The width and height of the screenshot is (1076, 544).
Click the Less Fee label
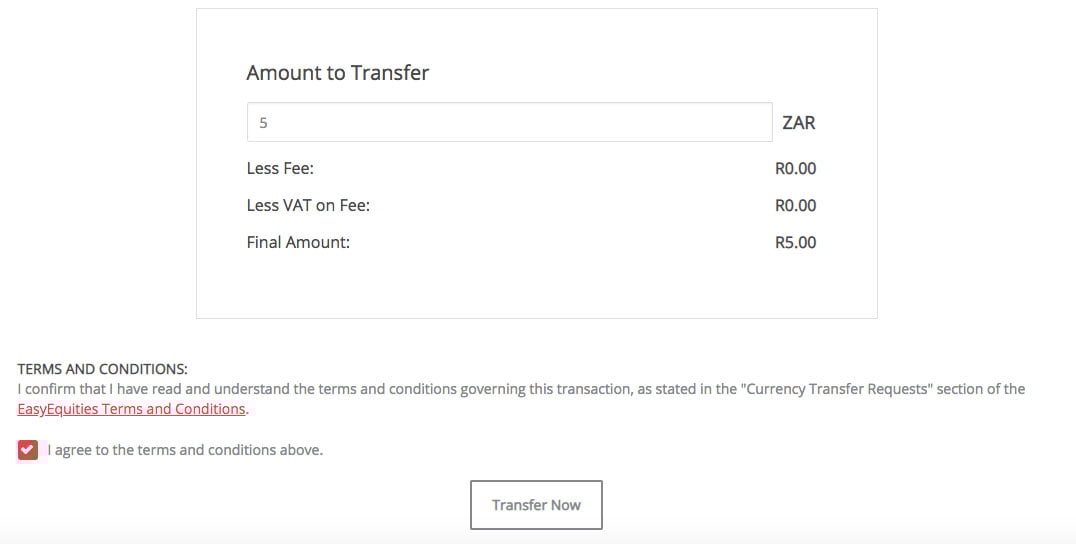click(280, 168)
